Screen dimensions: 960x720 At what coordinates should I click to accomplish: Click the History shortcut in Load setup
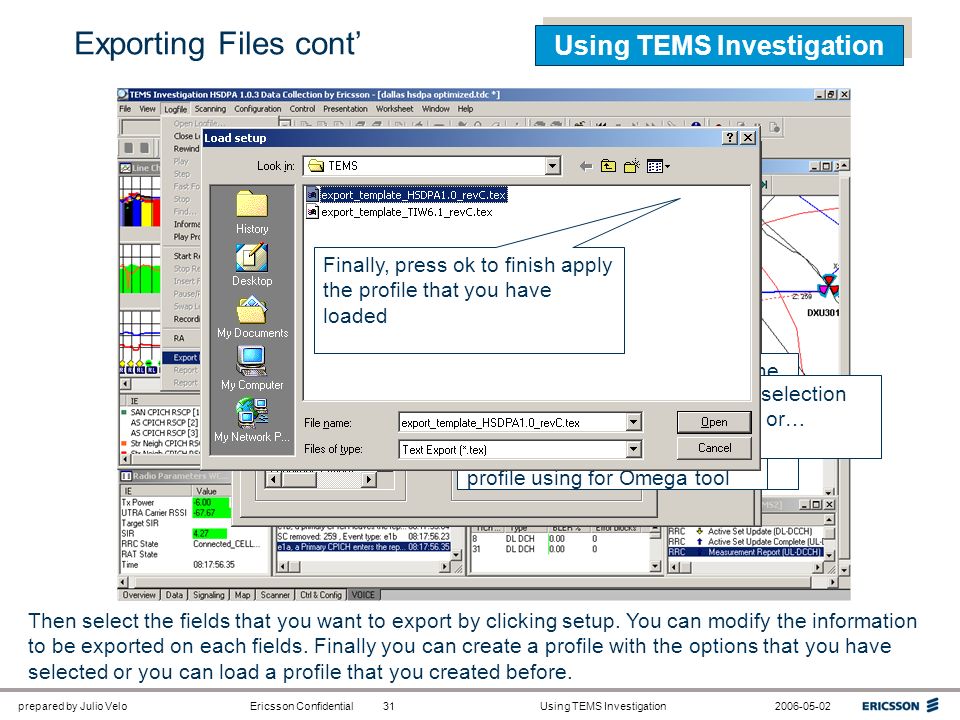pos(252,212)
